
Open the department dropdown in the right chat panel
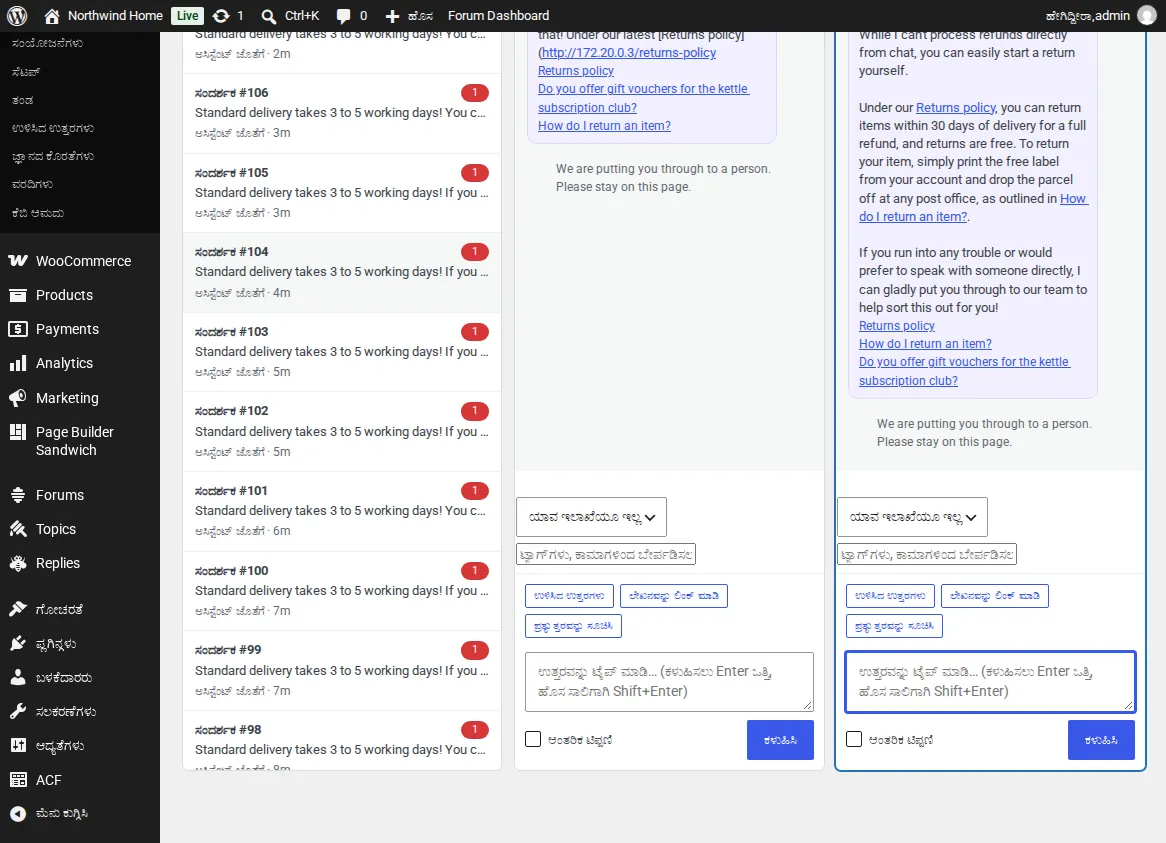pos(912,517)
